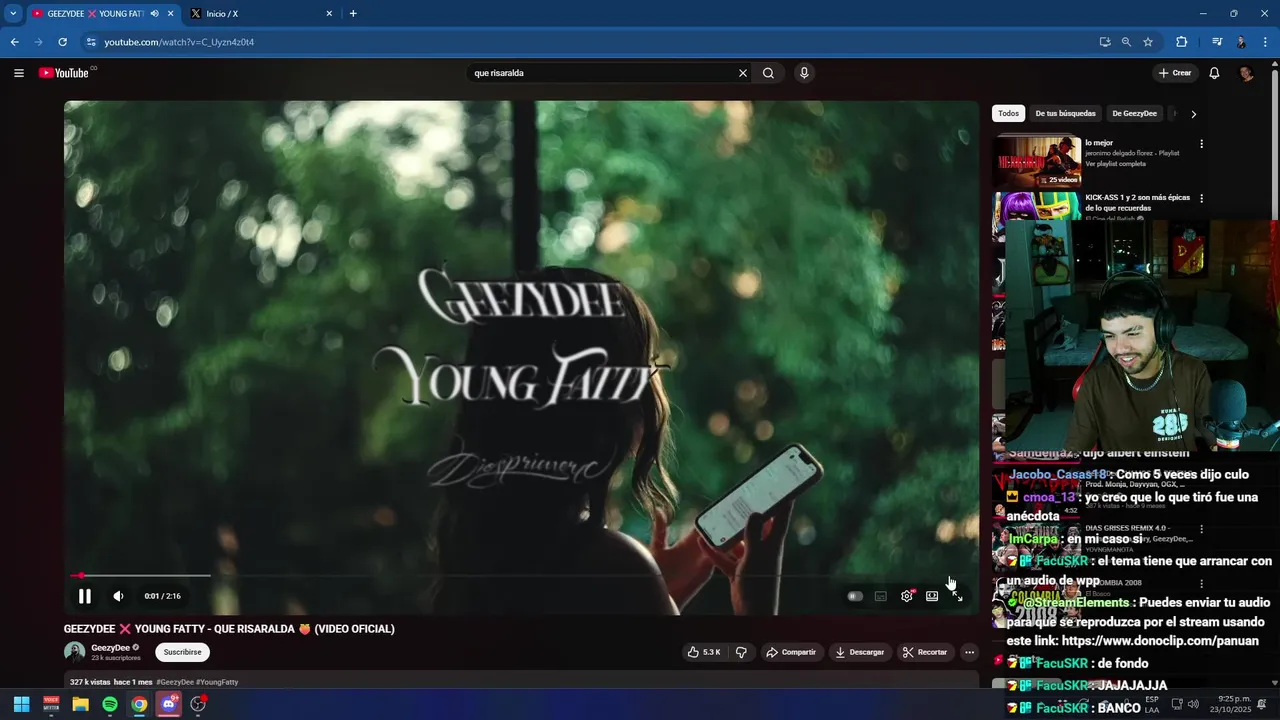Open the zoom magnifier icon in address bar
This screenshot has width=1280, height=720.
[1126, 42]
